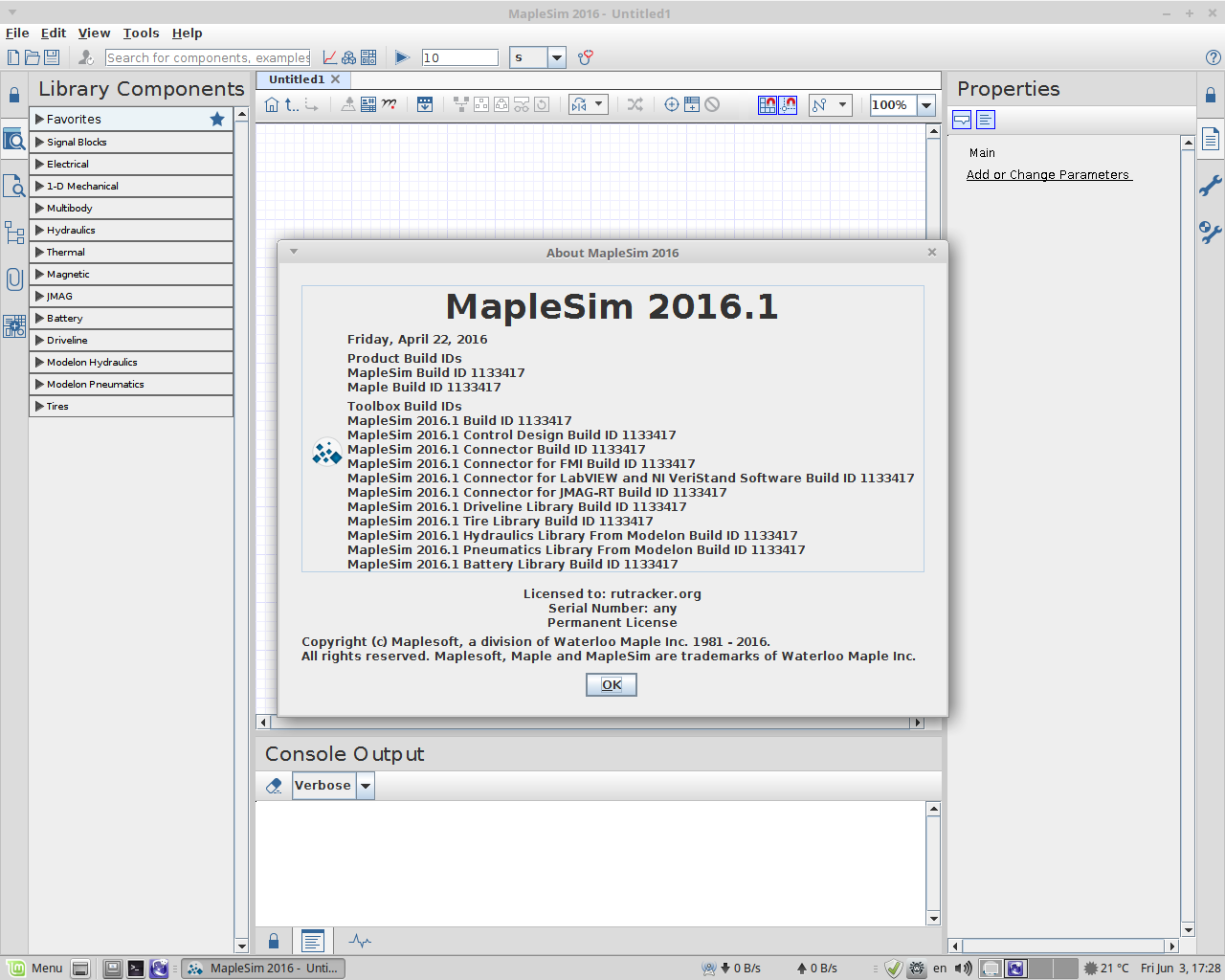Run the simulation with the play icon

tap(402, 57)
